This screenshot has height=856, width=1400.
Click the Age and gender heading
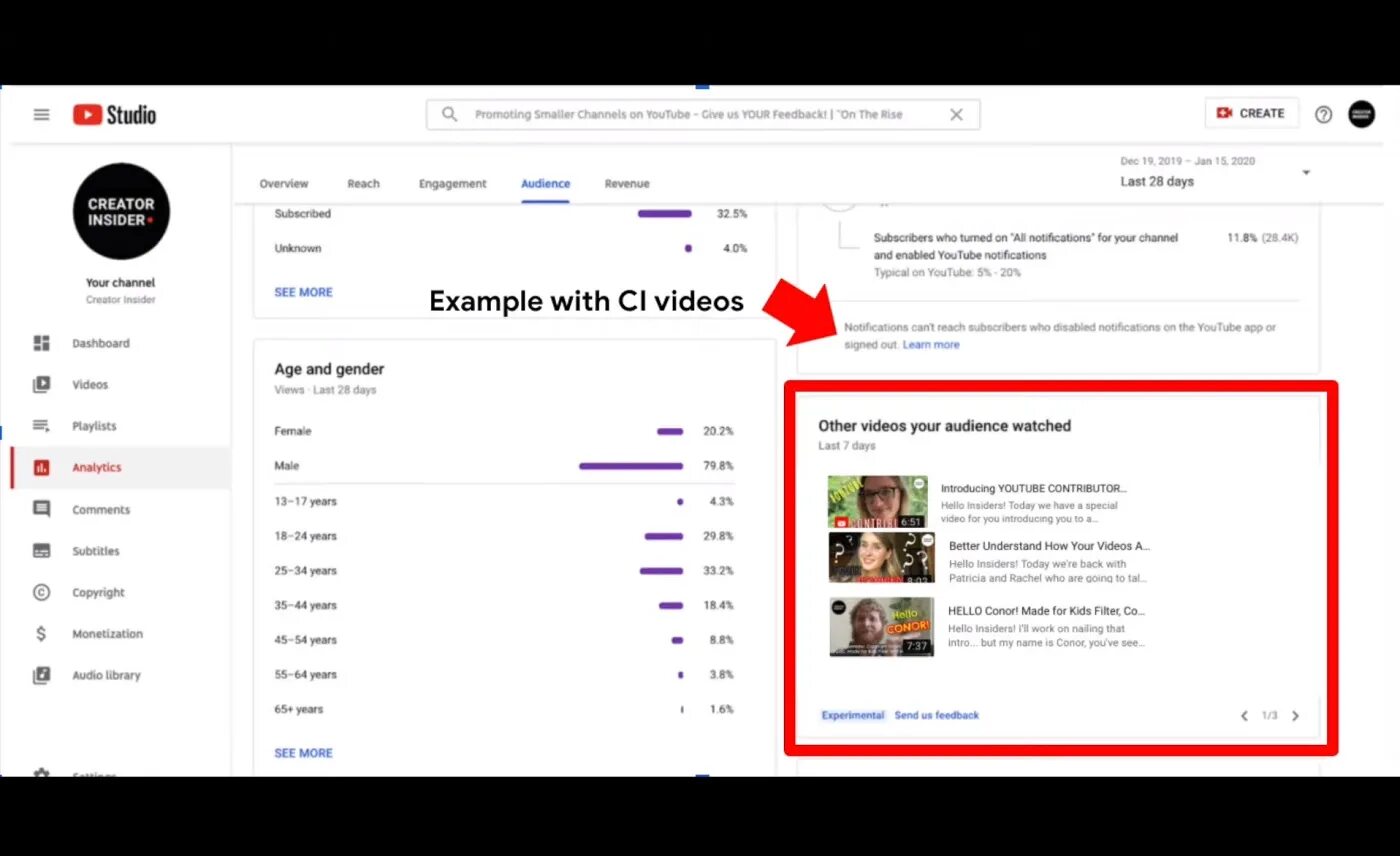pos(329,369)
